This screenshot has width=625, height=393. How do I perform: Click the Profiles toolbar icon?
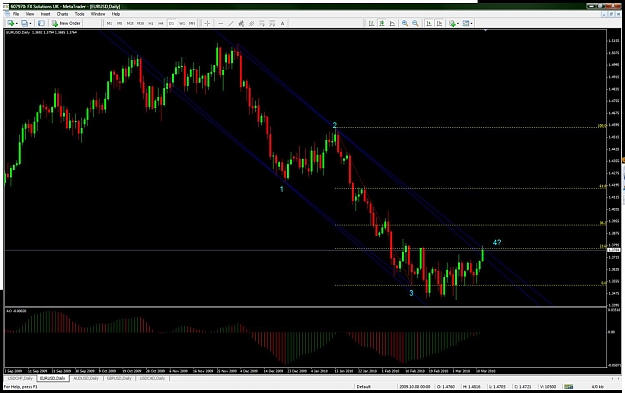click(25, 24)
